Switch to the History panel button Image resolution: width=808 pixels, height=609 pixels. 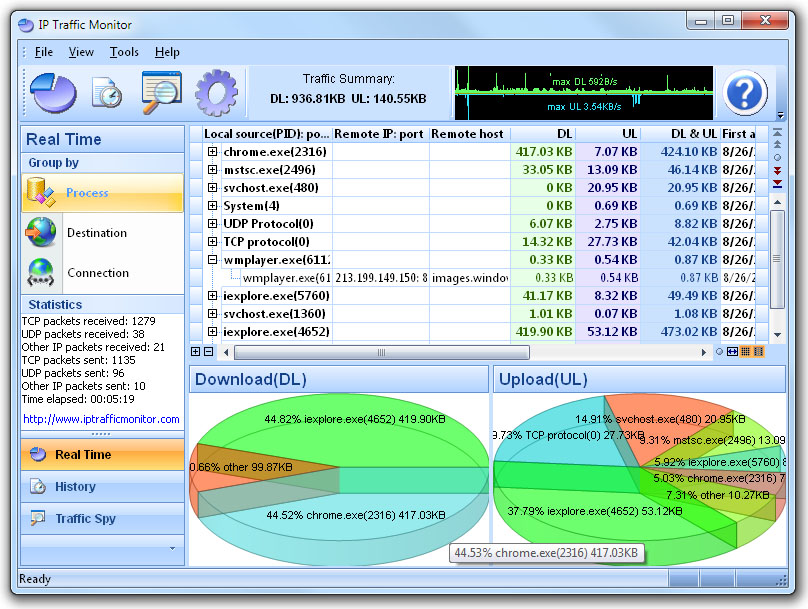[x=75, y=487]
